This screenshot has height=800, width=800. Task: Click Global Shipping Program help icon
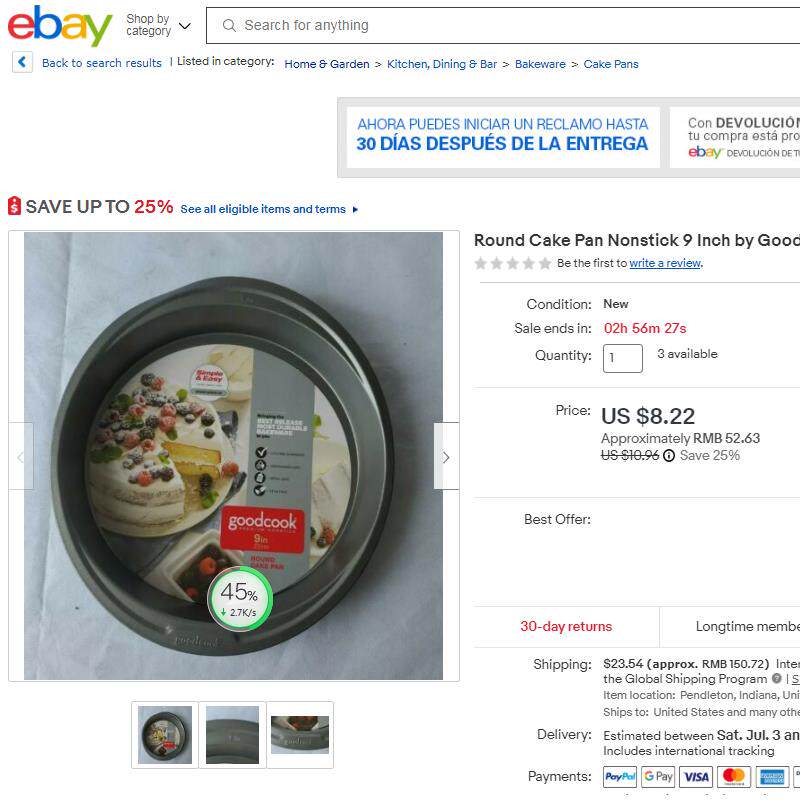point(777,679)
